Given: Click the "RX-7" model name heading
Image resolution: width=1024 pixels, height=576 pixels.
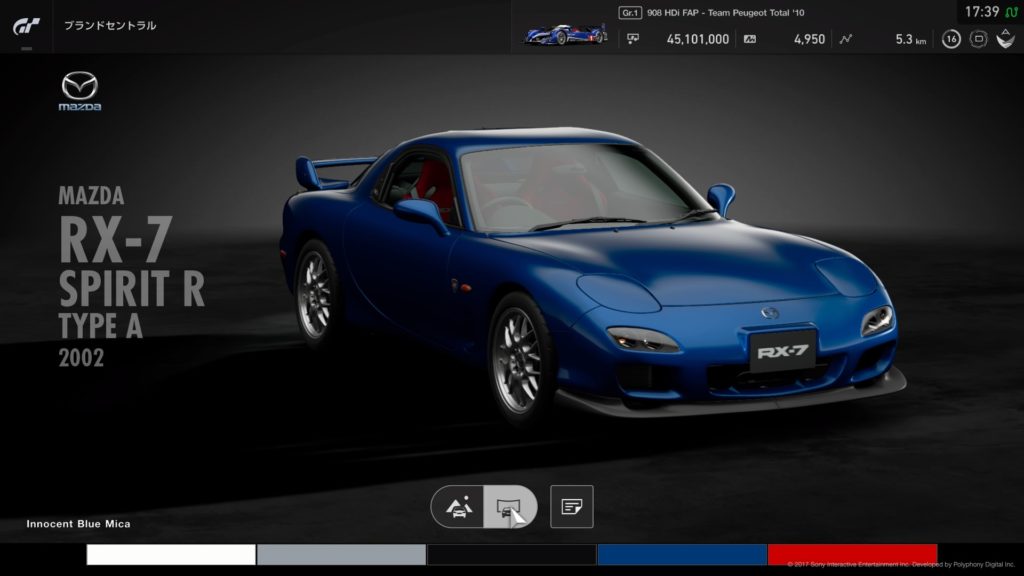Looking at the screenshot, I should (116, 239).
